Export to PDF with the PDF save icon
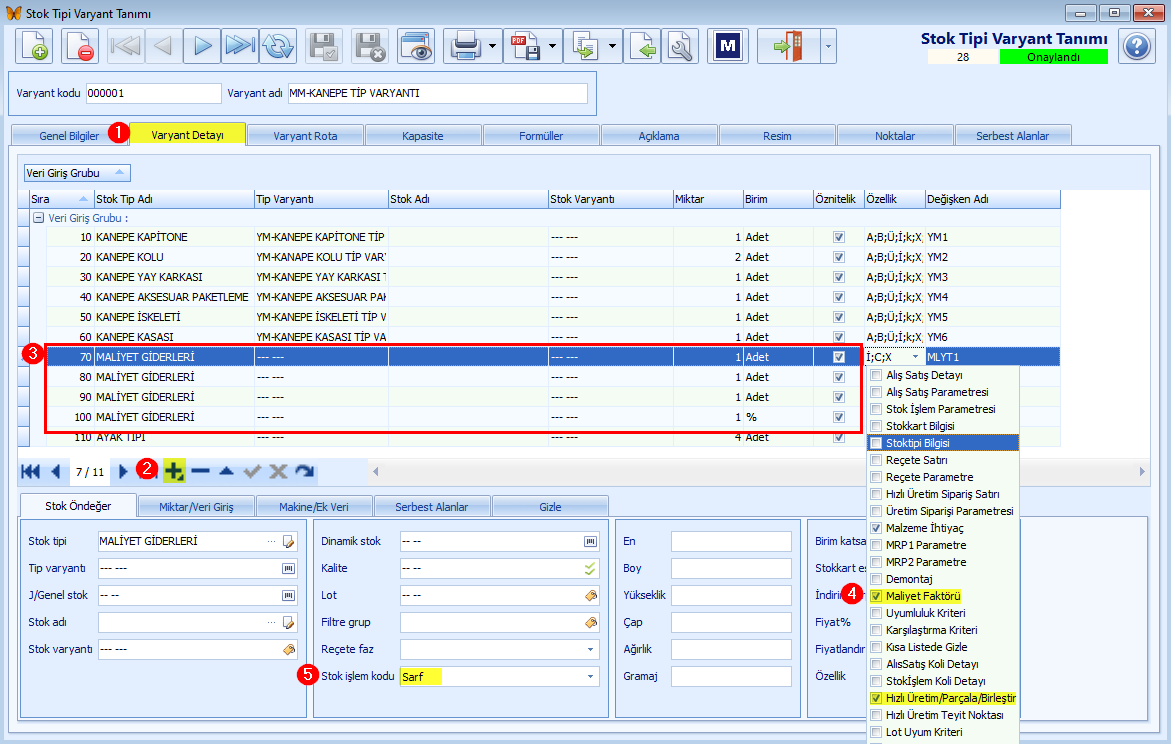 [x=525, y=46]
